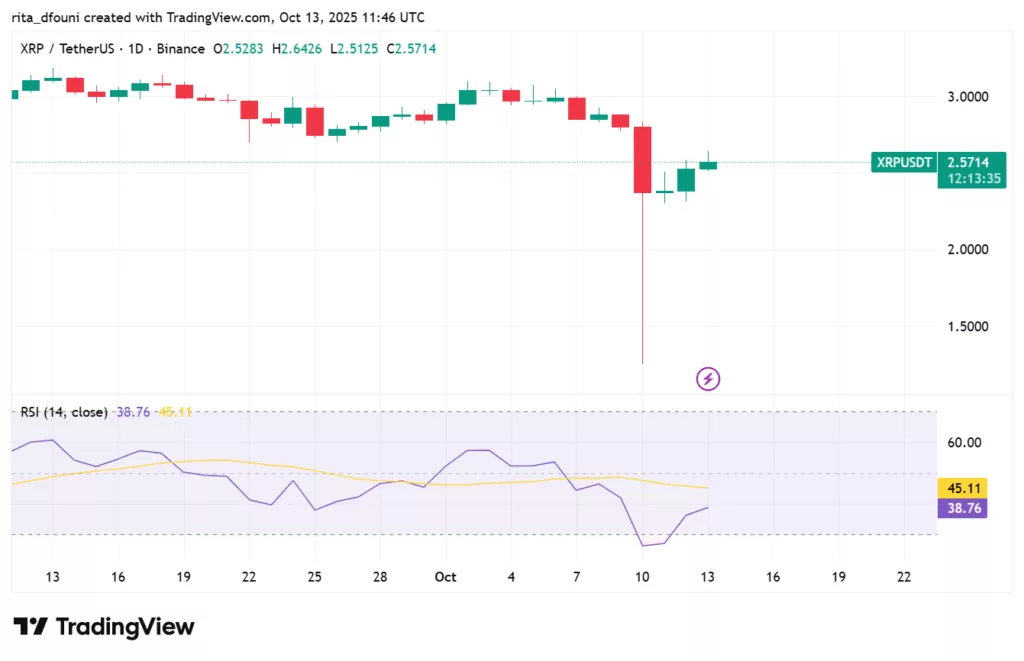Click the 3.0000 label on the price axis
This screenshot has width=1024, height=661.
click(966, 96)
